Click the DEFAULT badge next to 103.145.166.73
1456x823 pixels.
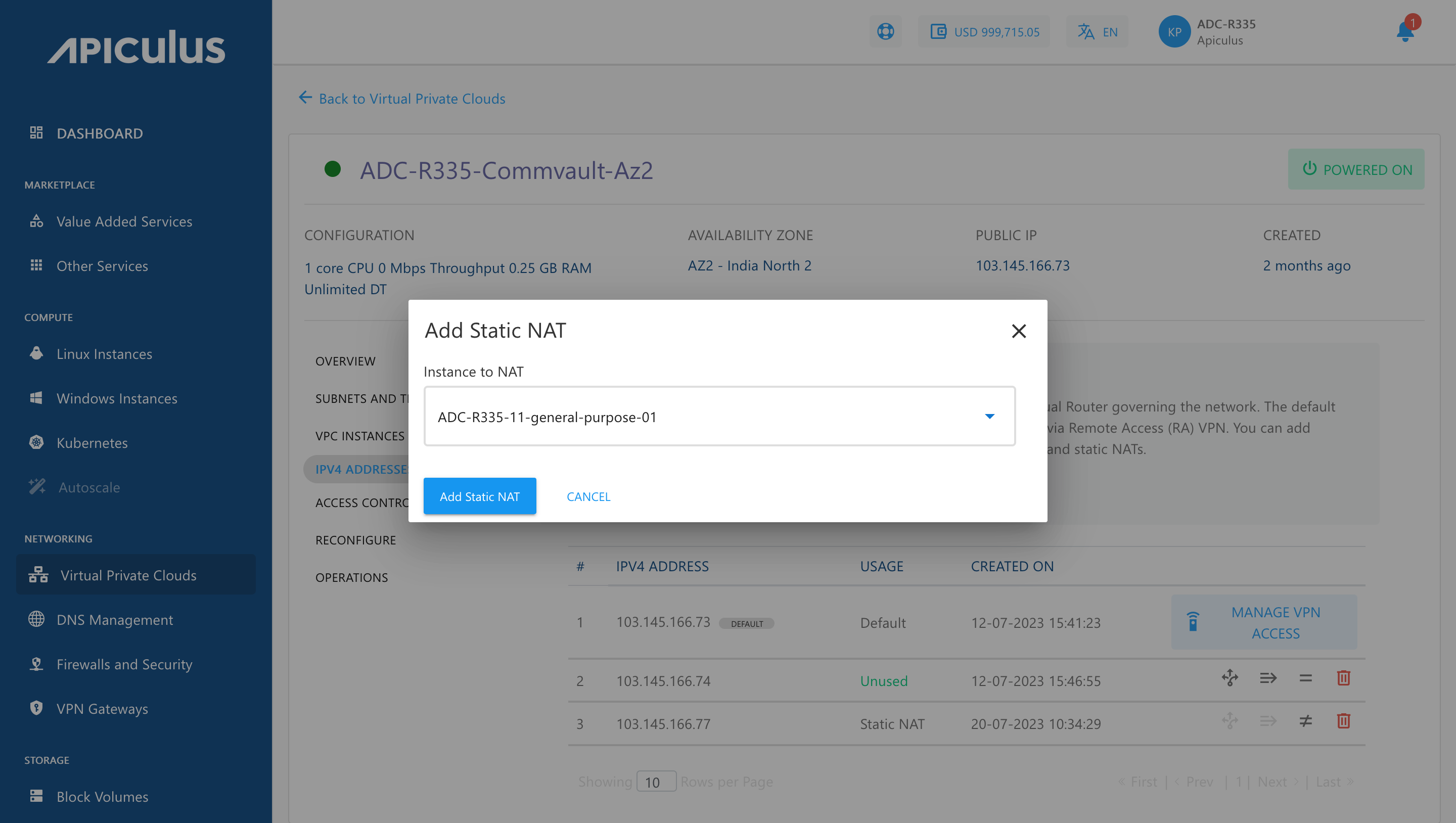click(x=747, y=623)
